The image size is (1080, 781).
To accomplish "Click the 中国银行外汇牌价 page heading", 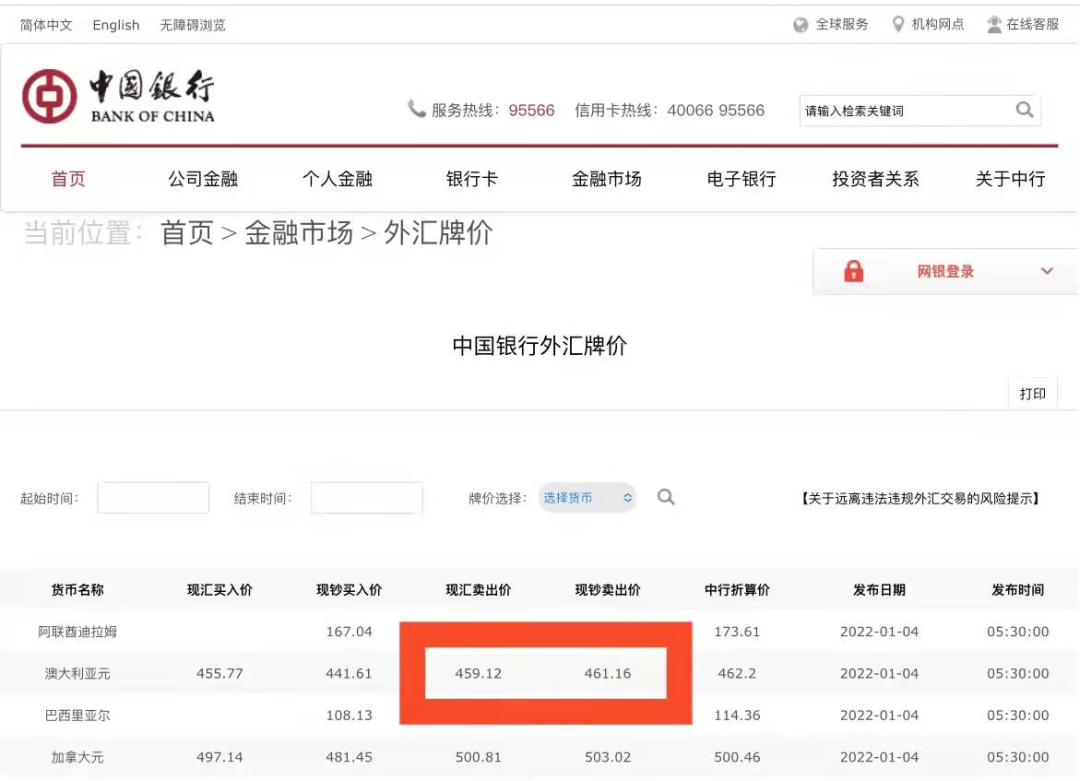I will click(539, 346).
